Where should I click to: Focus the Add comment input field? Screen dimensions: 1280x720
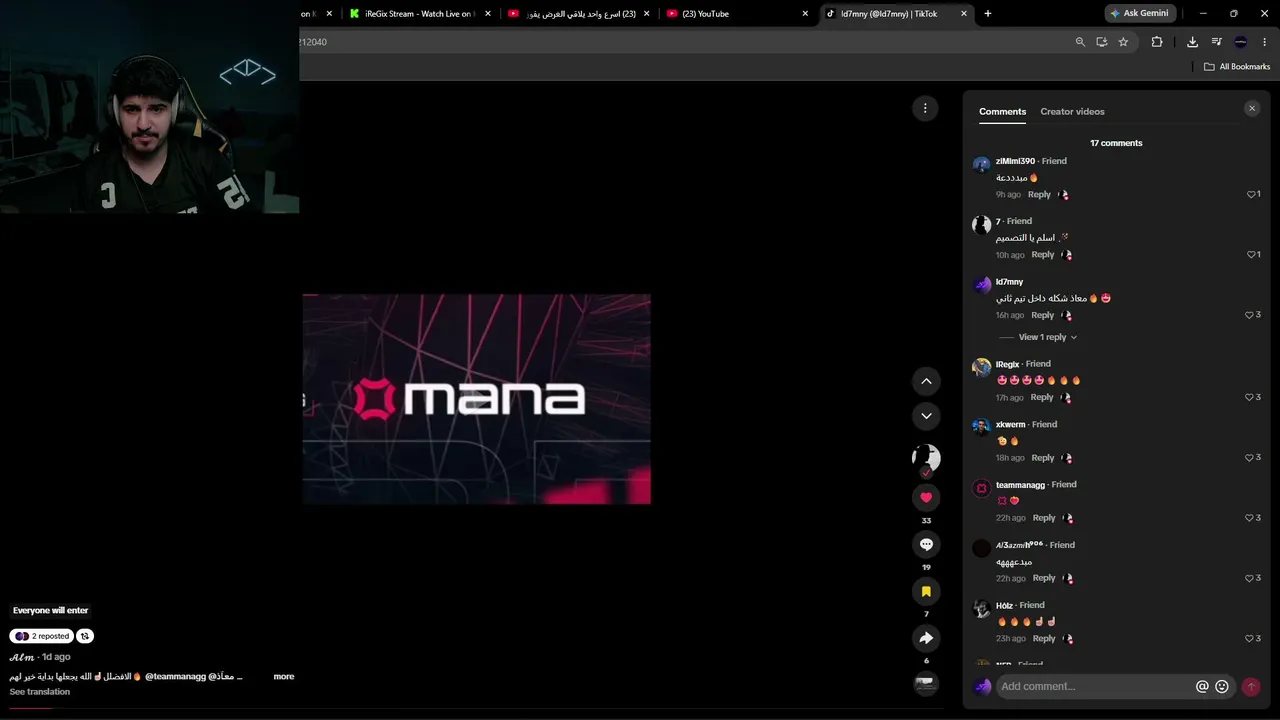[1096, 687]
